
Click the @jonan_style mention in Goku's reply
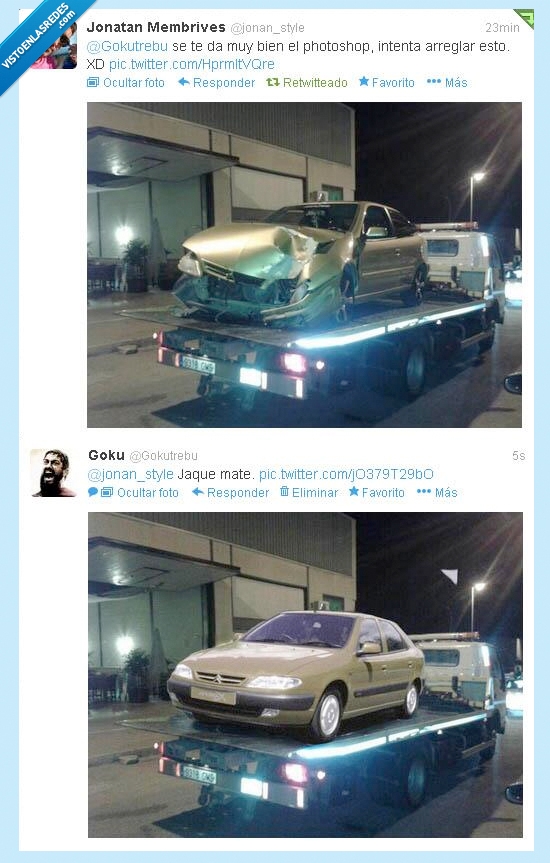point(130,474)
